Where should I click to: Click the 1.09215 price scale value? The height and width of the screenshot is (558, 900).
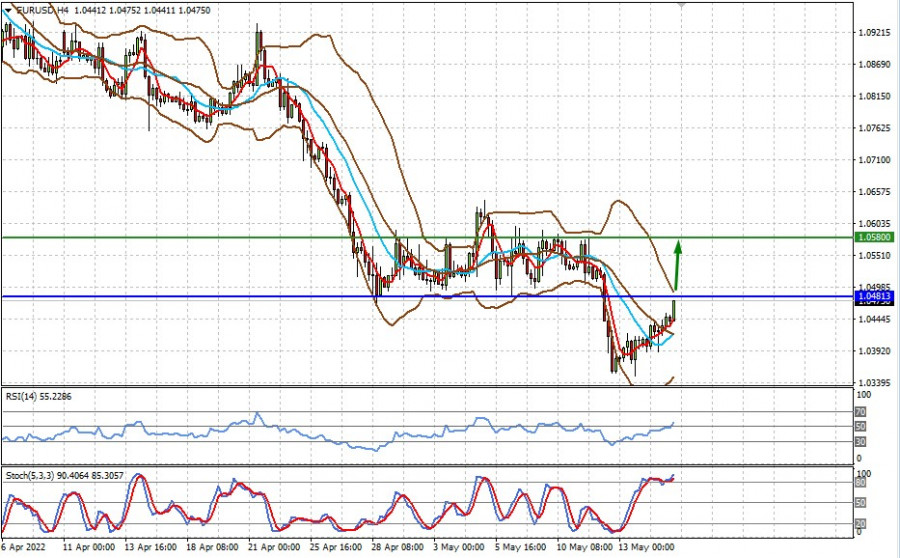pos(874,32)
